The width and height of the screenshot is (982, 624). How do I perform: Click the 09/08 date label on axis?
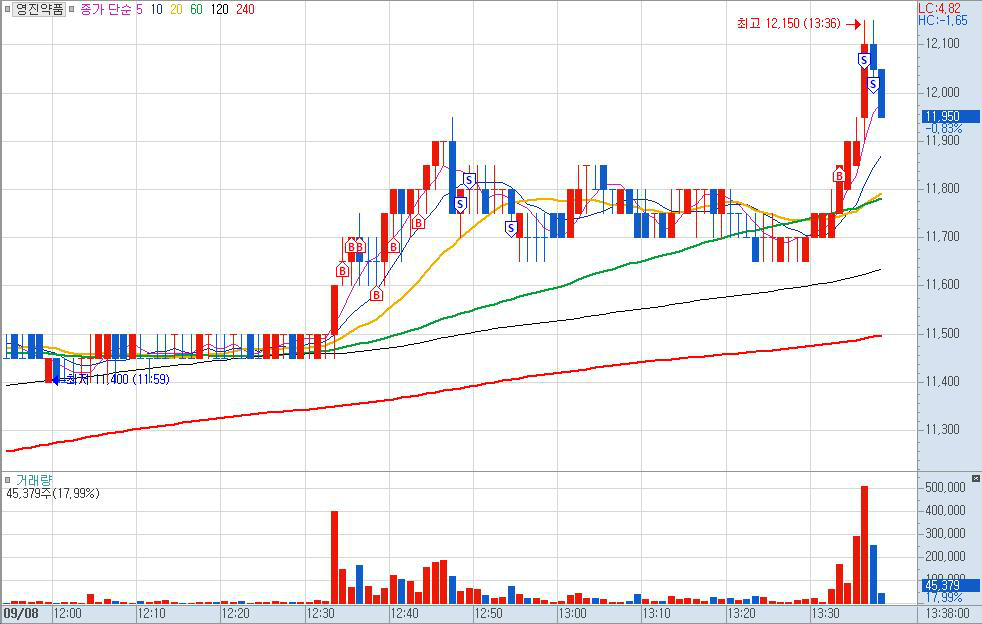(23, 612)
